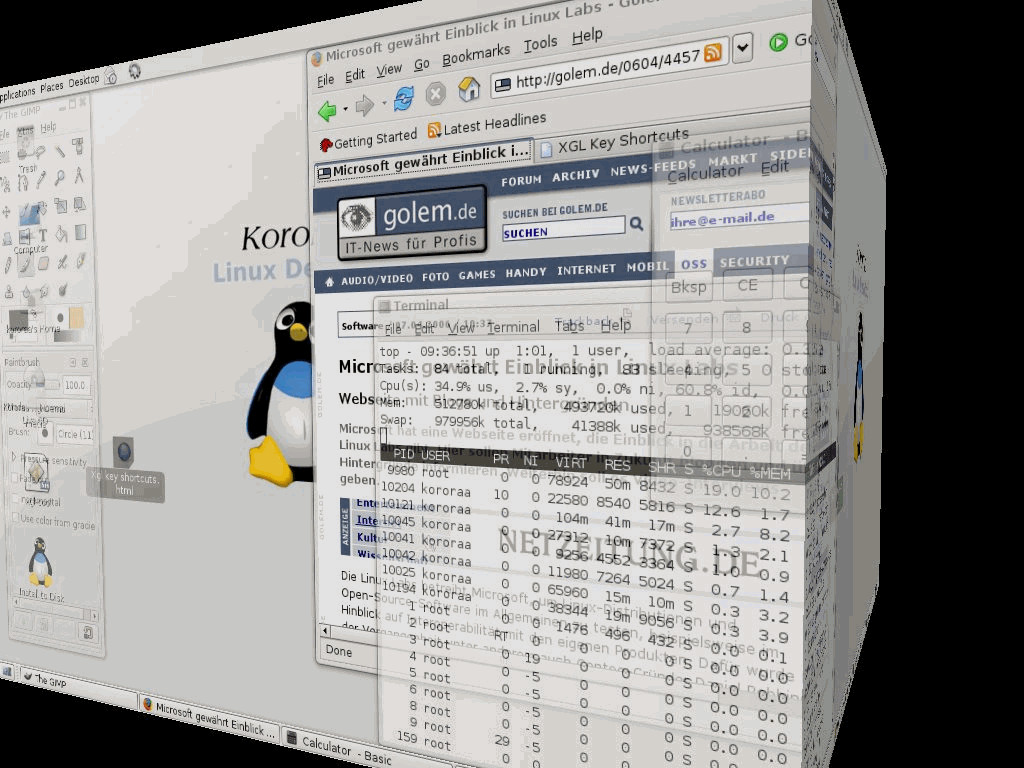The width and height of the screenshot is (1024, 768).
Task: Click the Bksp button in Calculator
Action: click(x=688, y=287)
